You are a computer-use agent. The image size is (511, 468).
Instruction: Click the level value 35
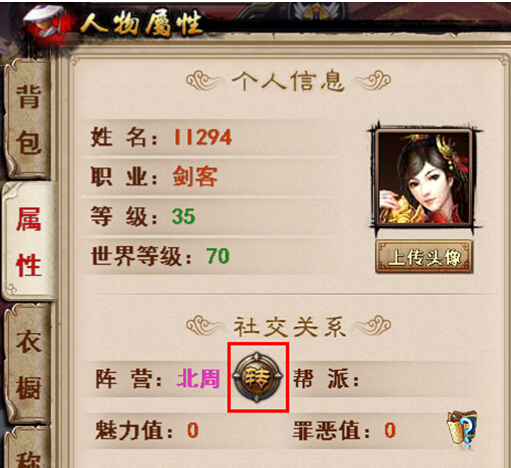183,216
